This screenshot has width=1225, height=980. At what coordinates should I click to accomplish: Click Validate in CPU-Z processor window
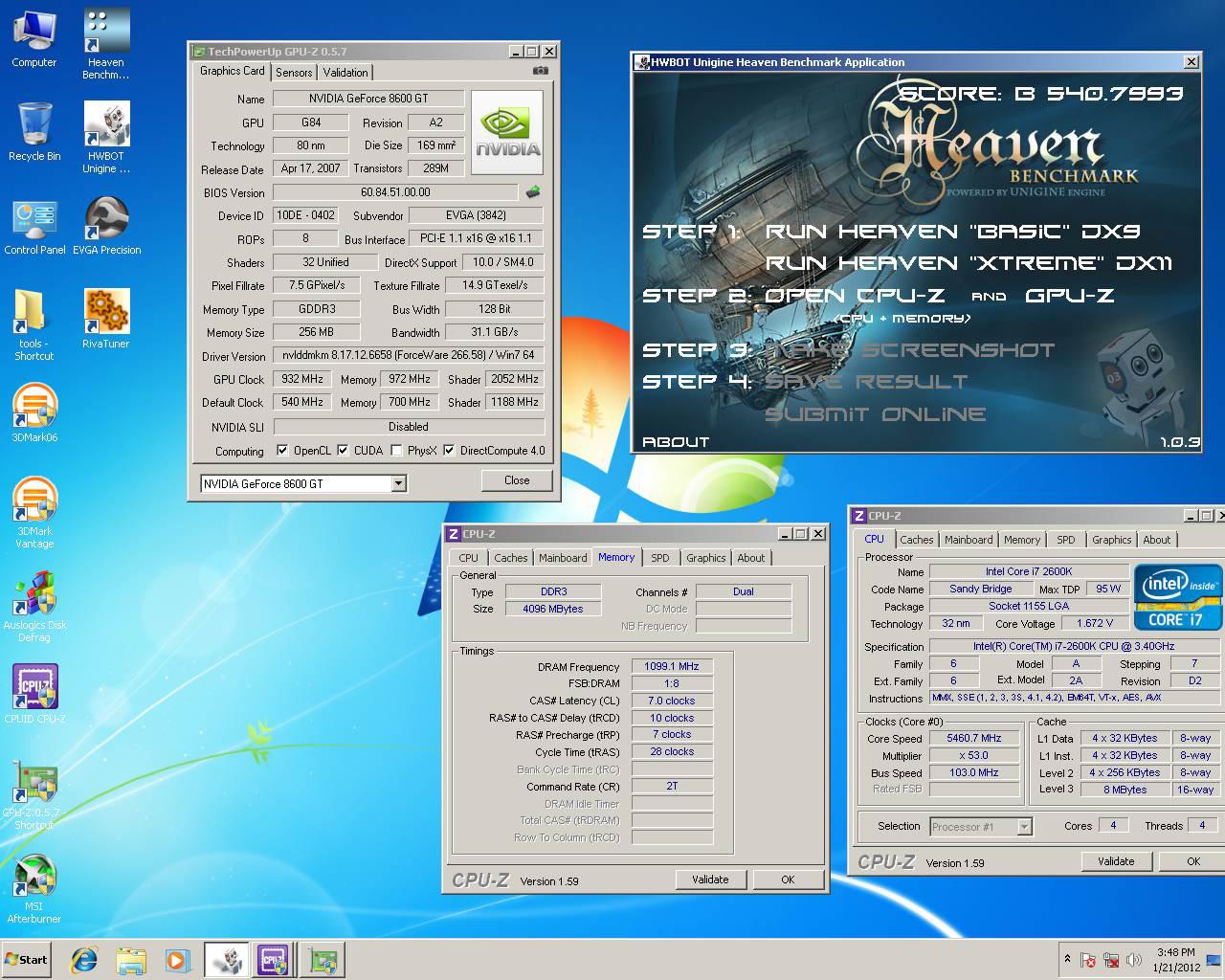tap(1116, 861)
